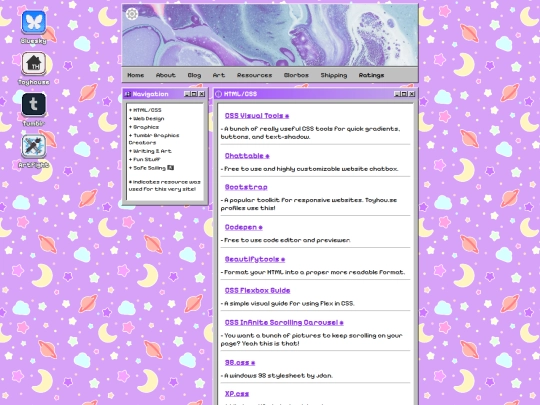Click the 'indicates resource was used' note
540x405 pixels.
click(165, 186)
